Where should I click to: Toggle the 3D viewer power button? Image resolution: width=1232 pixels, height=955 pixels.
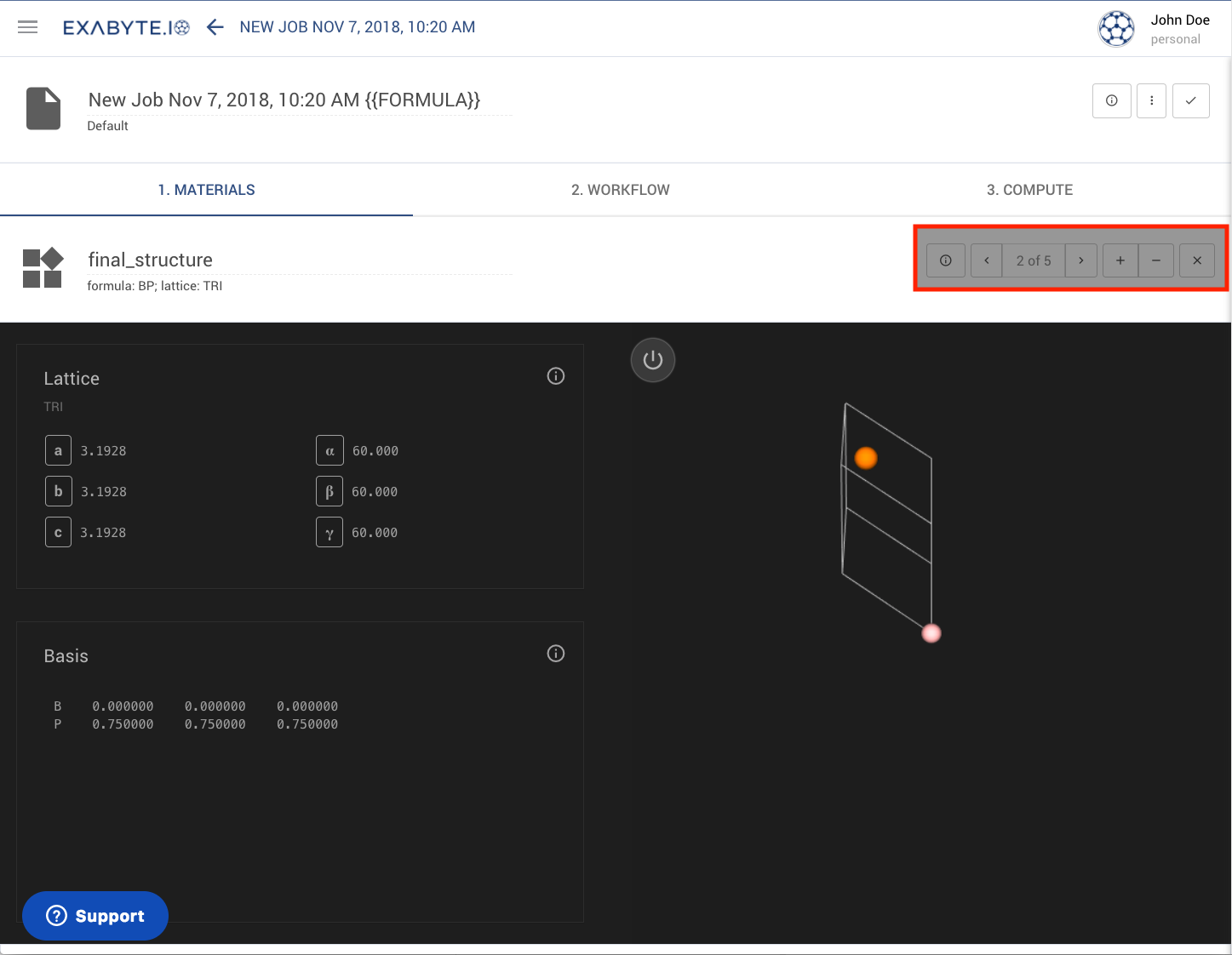point(653,360)
